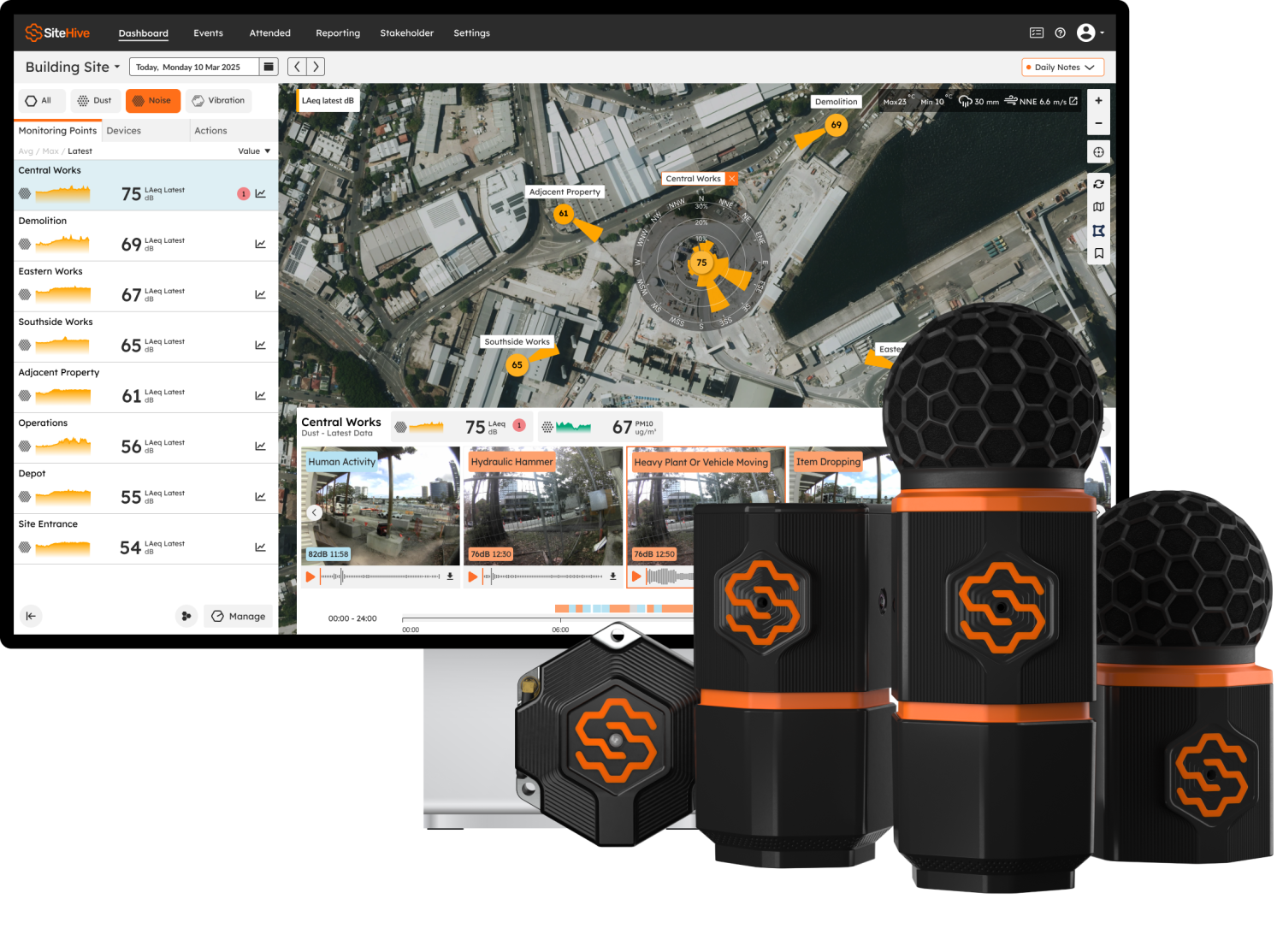This screenshot has height=952, width=1283.
Task: Open chart for Demolition monitoring point
Action: 260,245
